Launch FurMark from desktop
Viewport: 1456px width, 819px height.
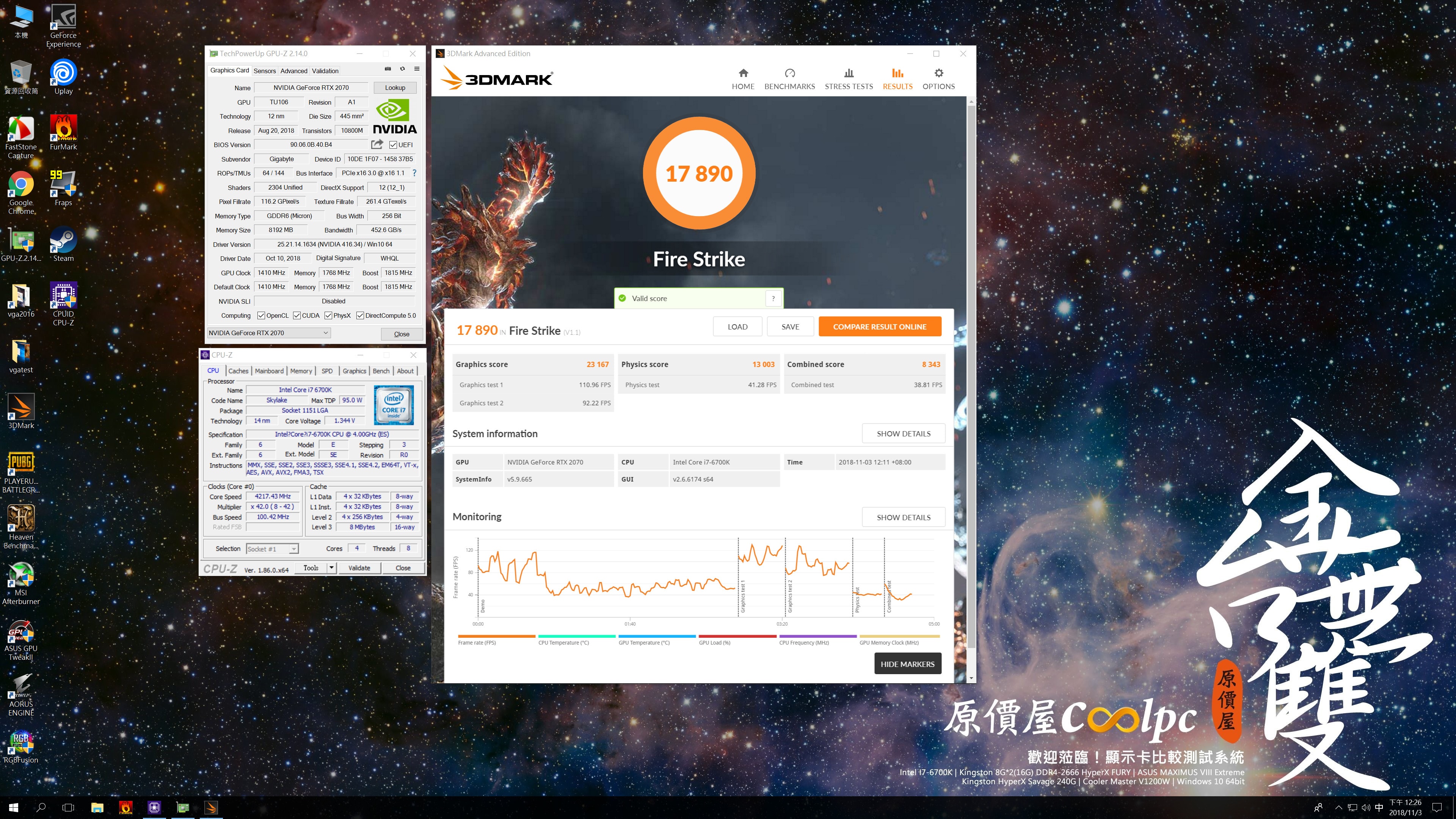tap(63, 132)
